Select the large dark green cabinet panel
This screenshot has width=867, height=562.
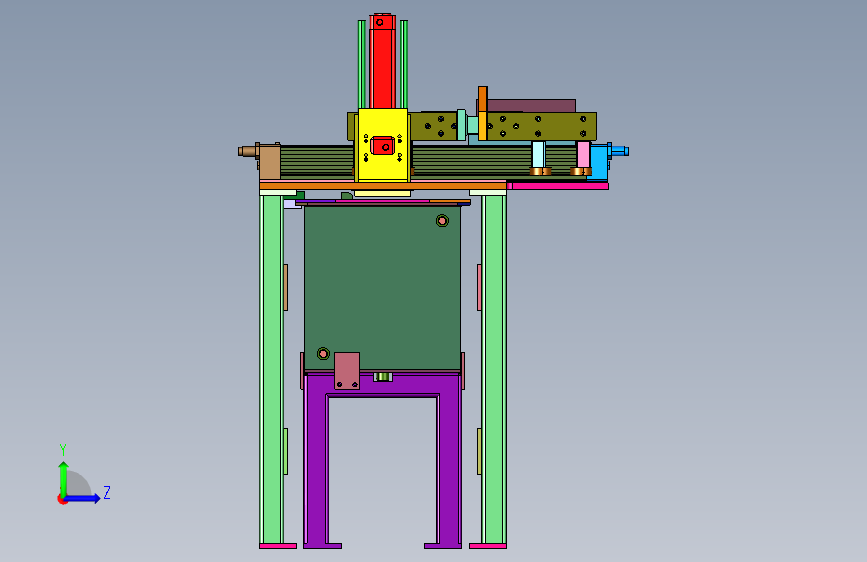(x=382, y=287)
